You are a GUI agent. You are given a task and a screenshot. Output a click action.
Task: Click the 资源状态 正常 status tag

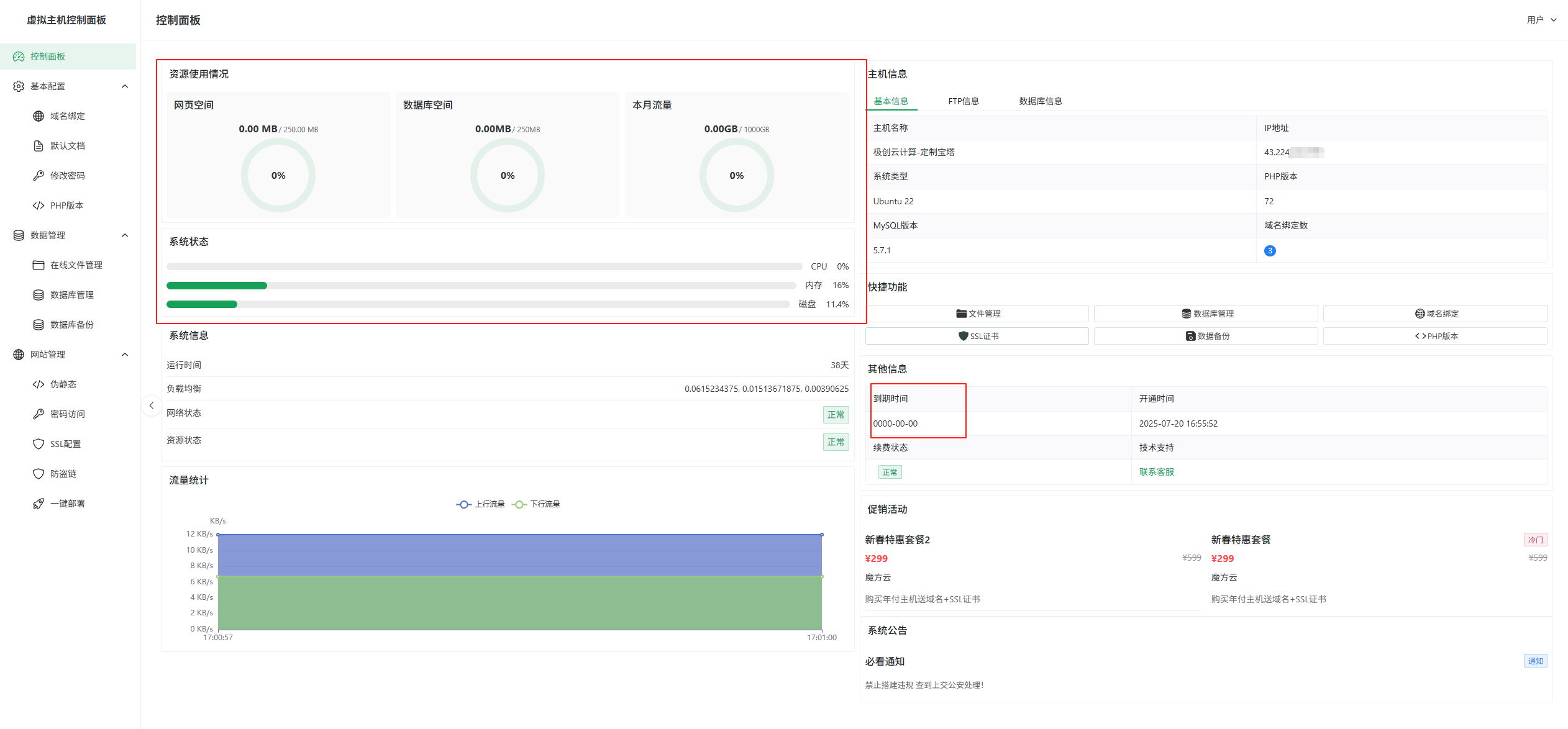point(836,442)
